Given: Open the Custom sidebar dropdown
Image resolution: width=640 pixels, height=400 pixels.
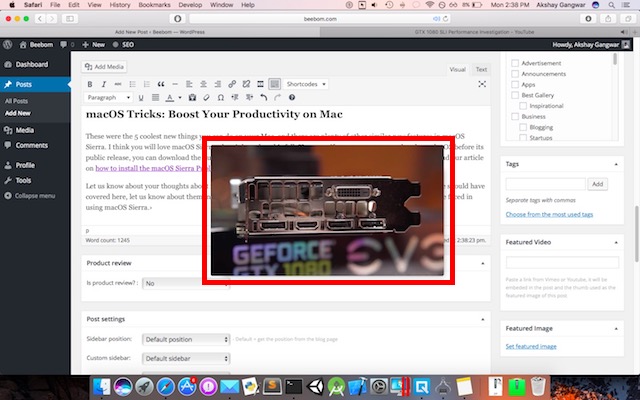Looking at the screenshot, I should (186, 358).
